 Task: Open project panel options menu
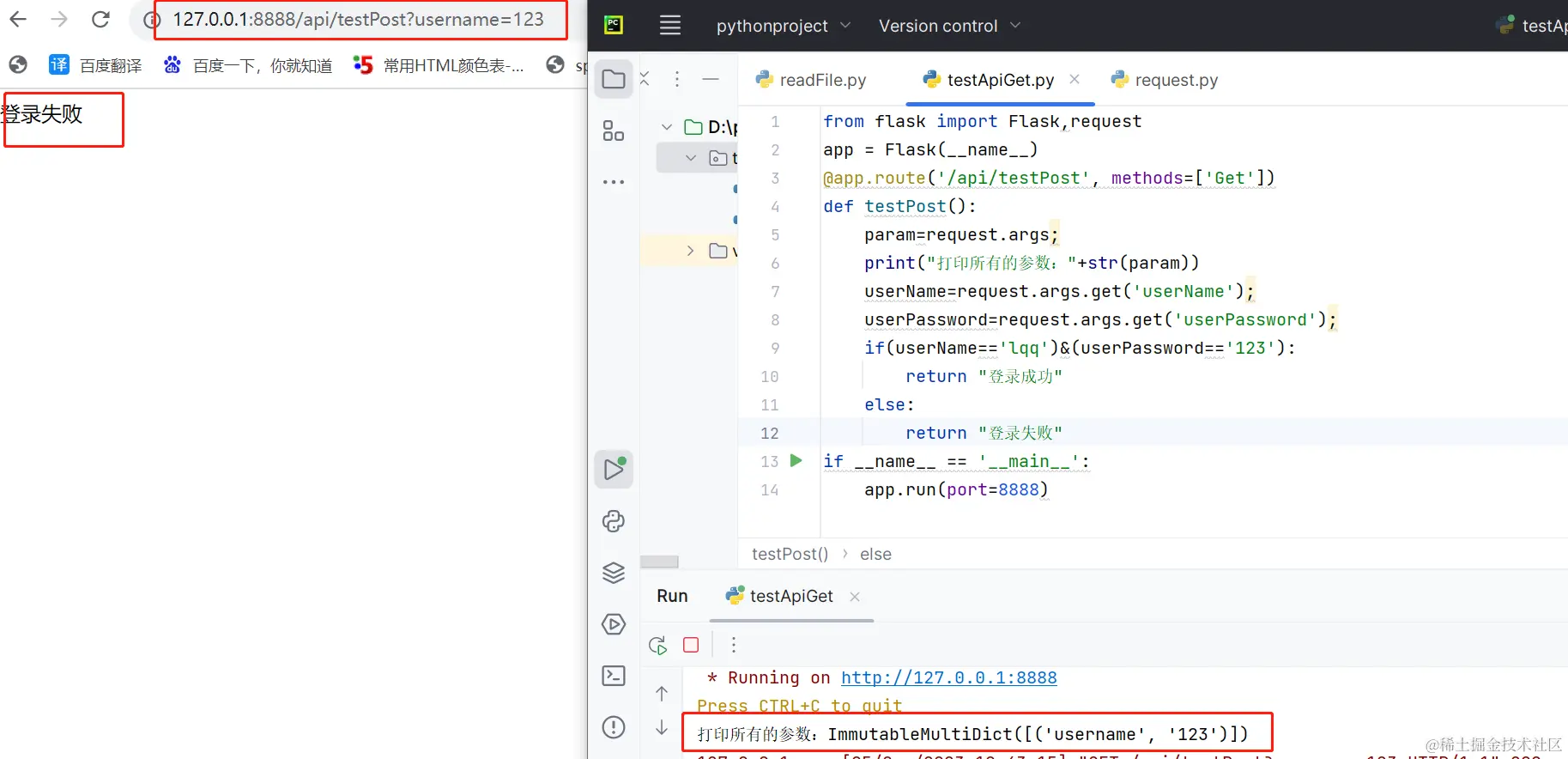click(677, 79)
